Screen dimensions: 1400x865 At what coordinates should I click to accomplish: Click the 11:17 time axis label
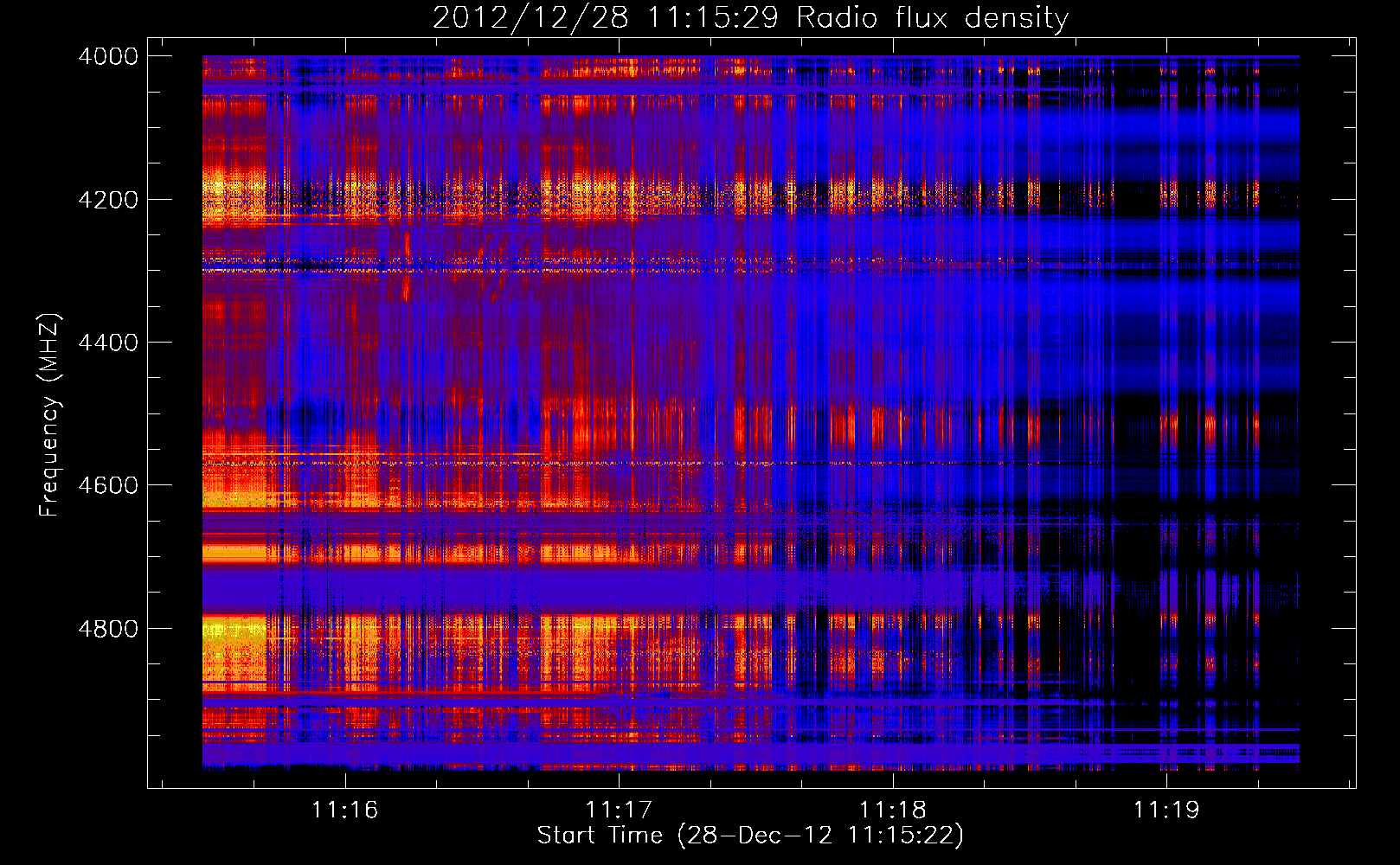tap(619, 810)
